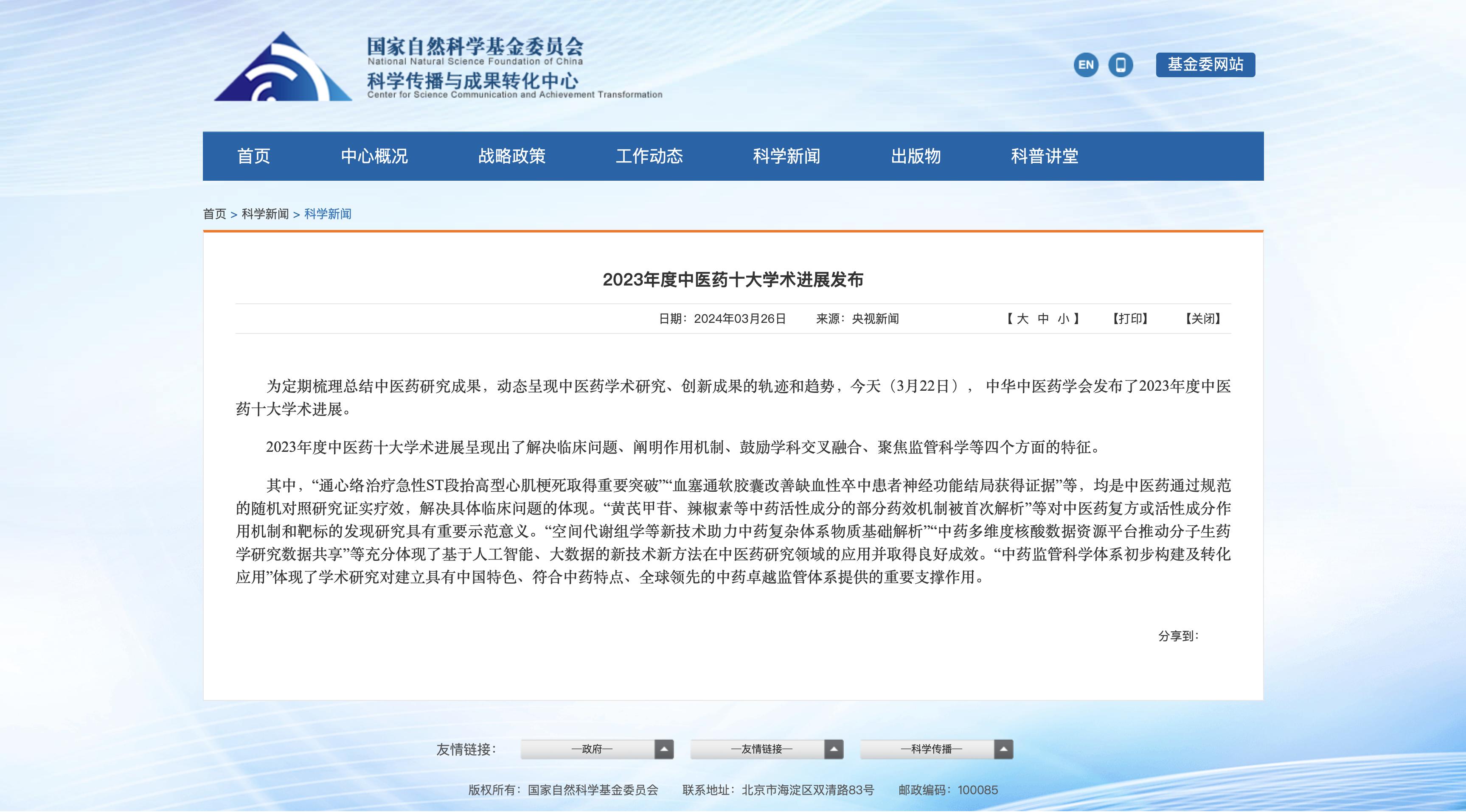
Task: Click the blue 科学新闻 breadcrumb link
Action: 328,214
